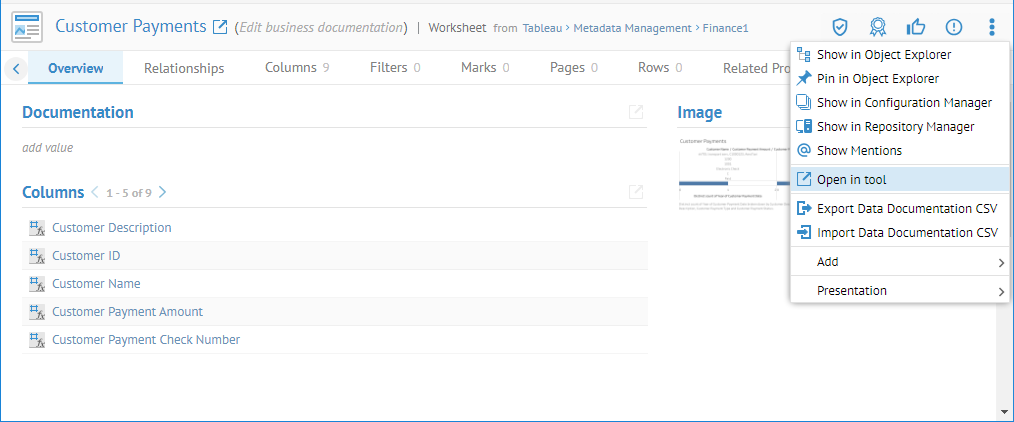Toggle the three-dot more actions menu

click(991, 27)
